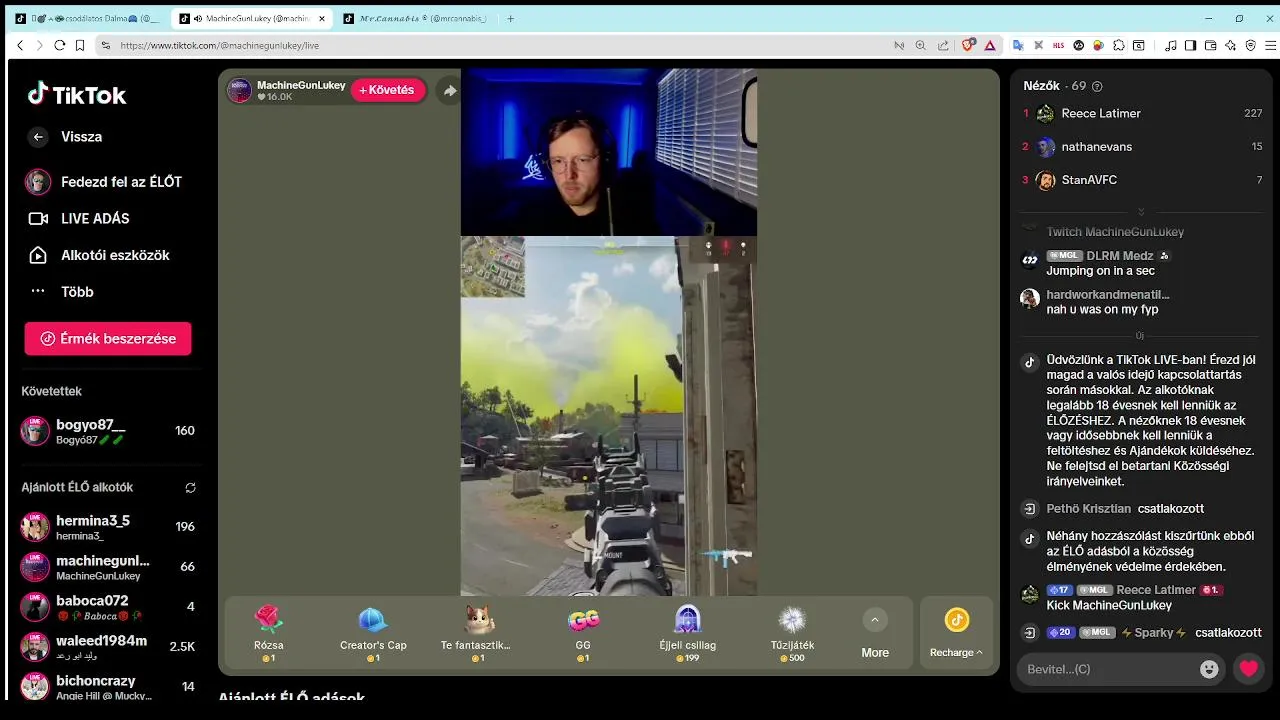Screen dimensions: 1280x720
Task: Click the live video stream
Action: (x=608, y=332)
